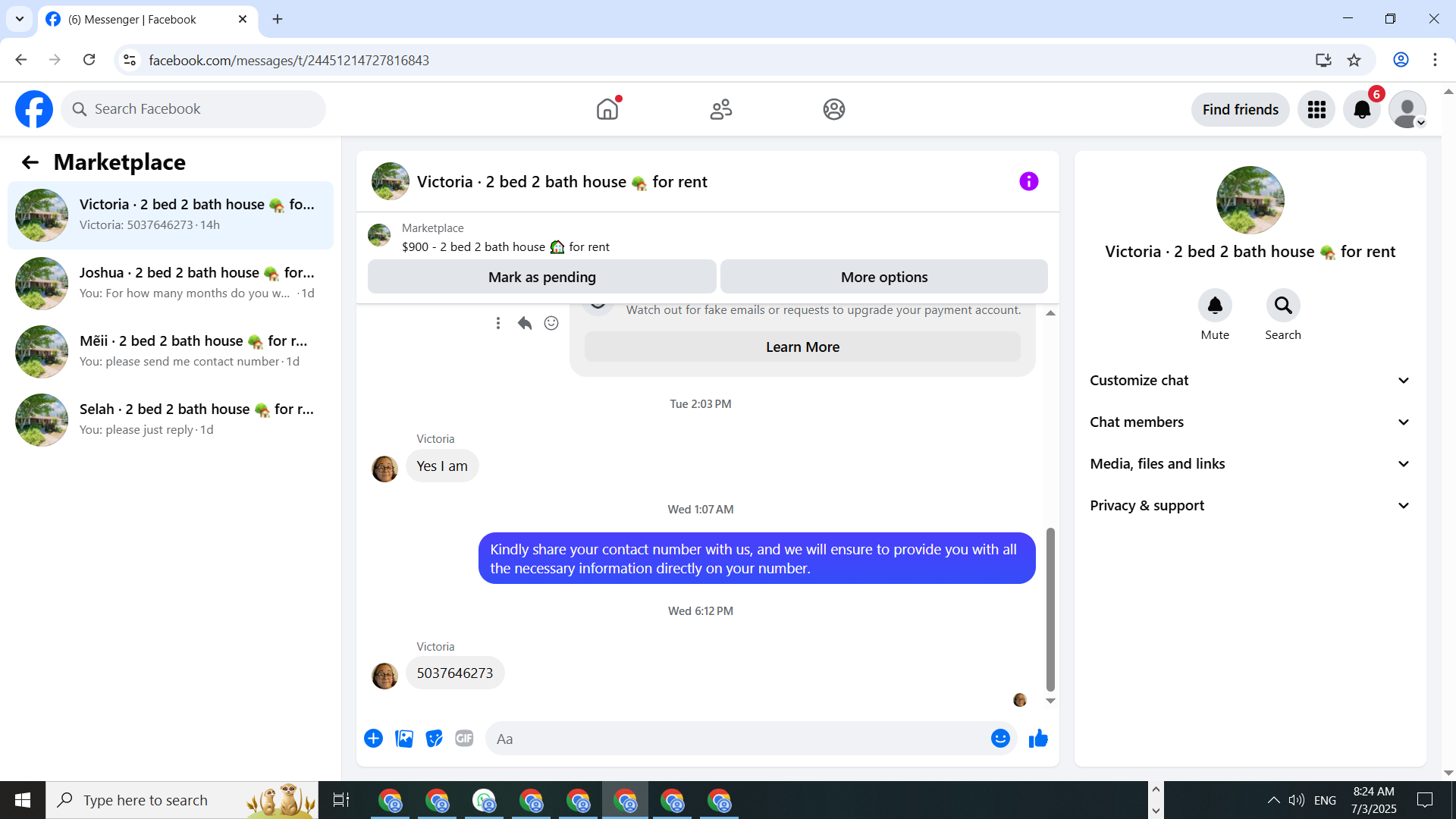Click the Learn More button

pyautogui.click(x=802, y=347)
